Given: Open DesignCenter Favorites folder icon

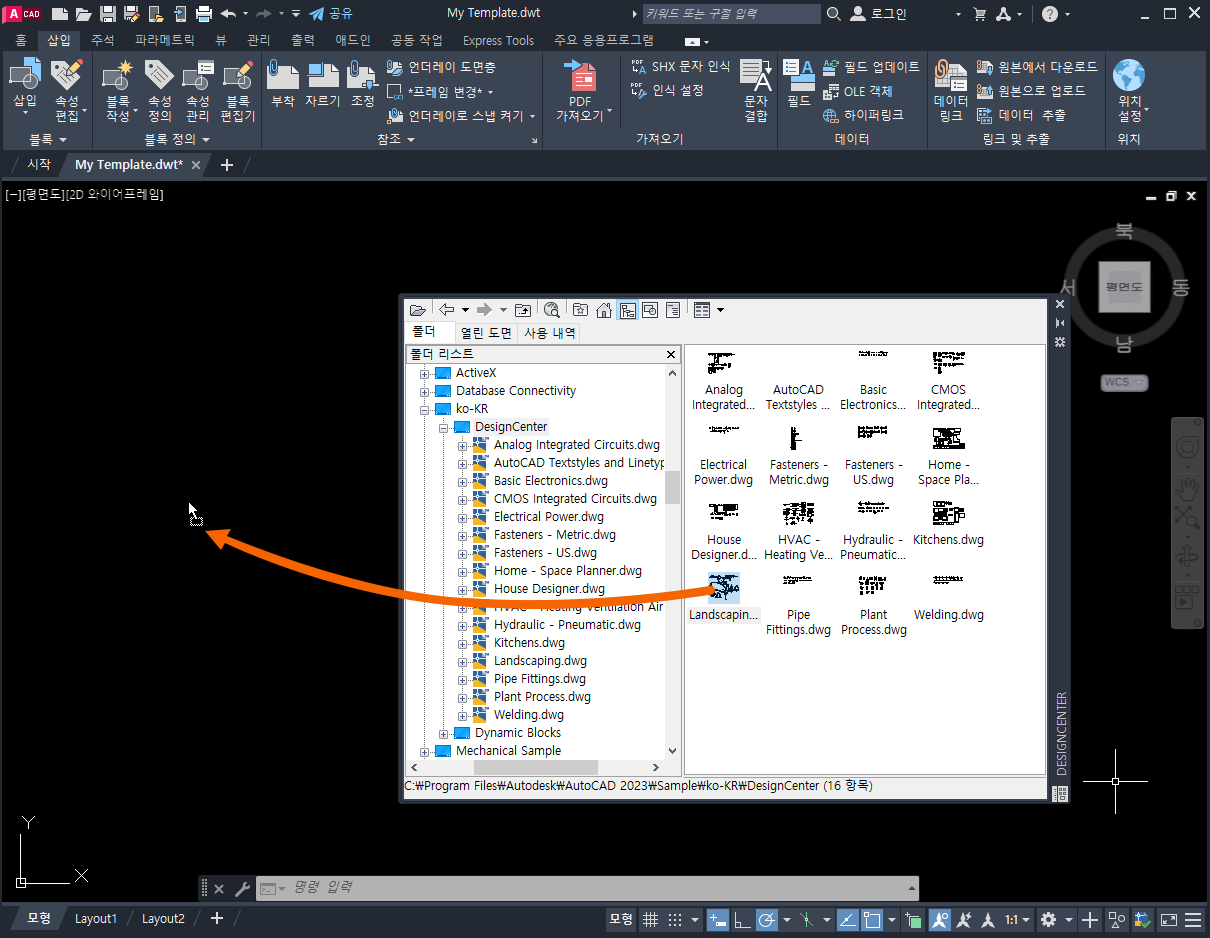Looking at the screenshot, I should [580, 310].
